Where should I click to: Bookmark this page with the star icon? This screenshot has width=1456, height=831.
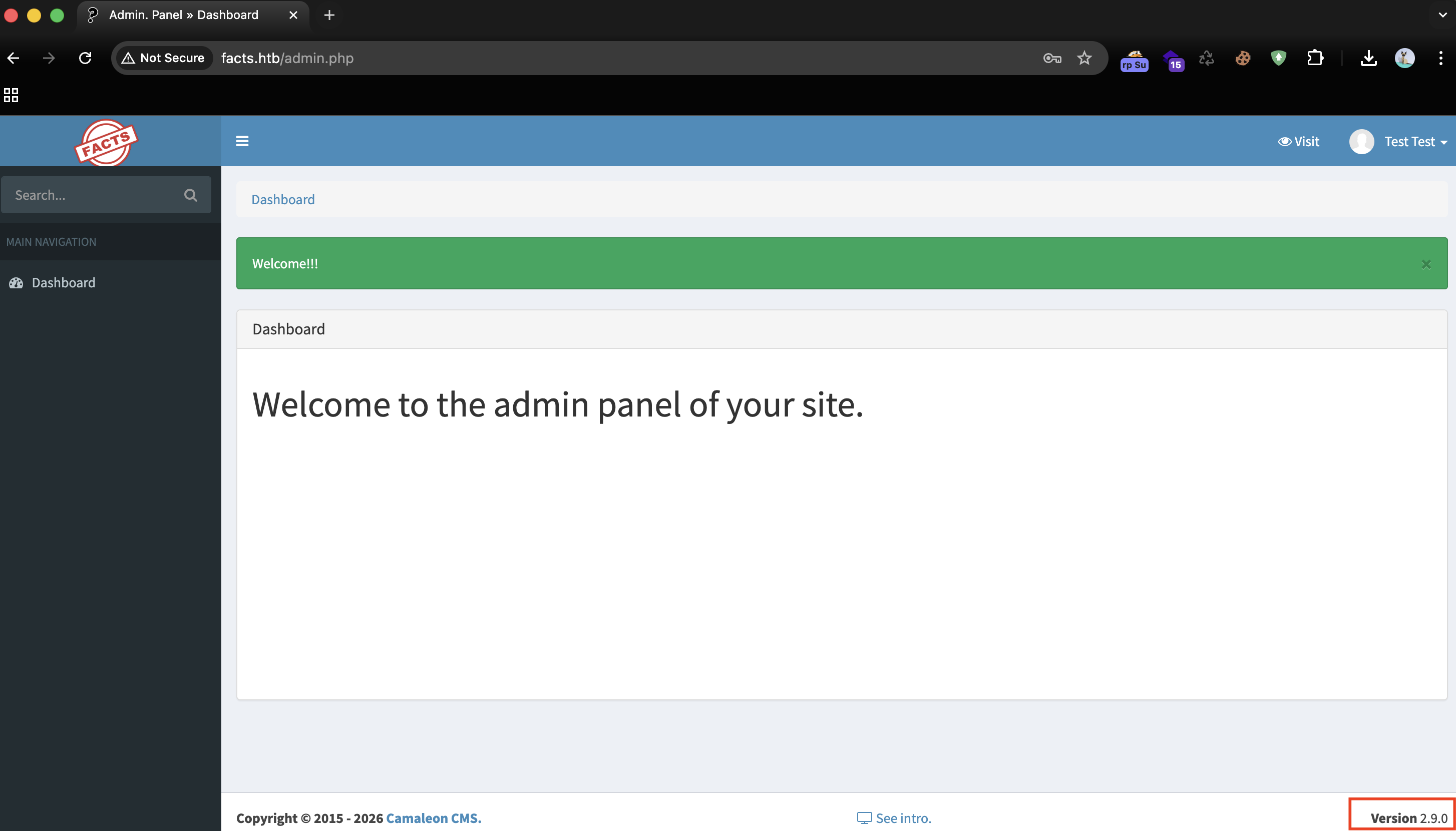pyautogui.click(x=1084, y=58)
